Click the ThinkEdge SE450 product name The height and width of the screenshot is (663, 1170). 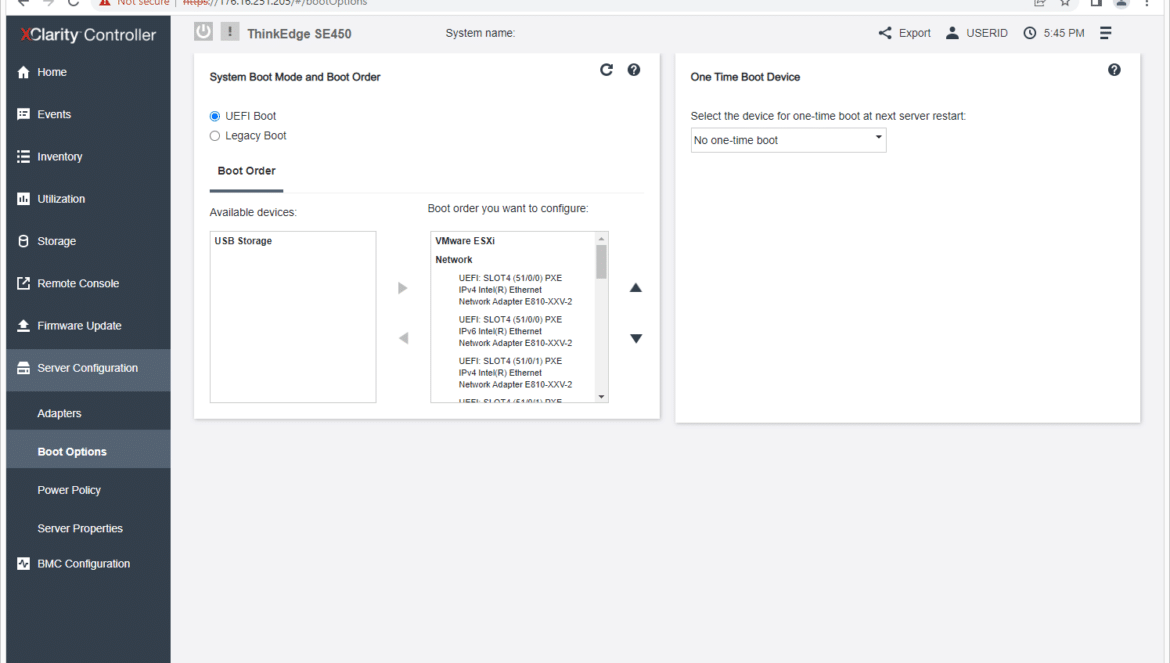299,34
